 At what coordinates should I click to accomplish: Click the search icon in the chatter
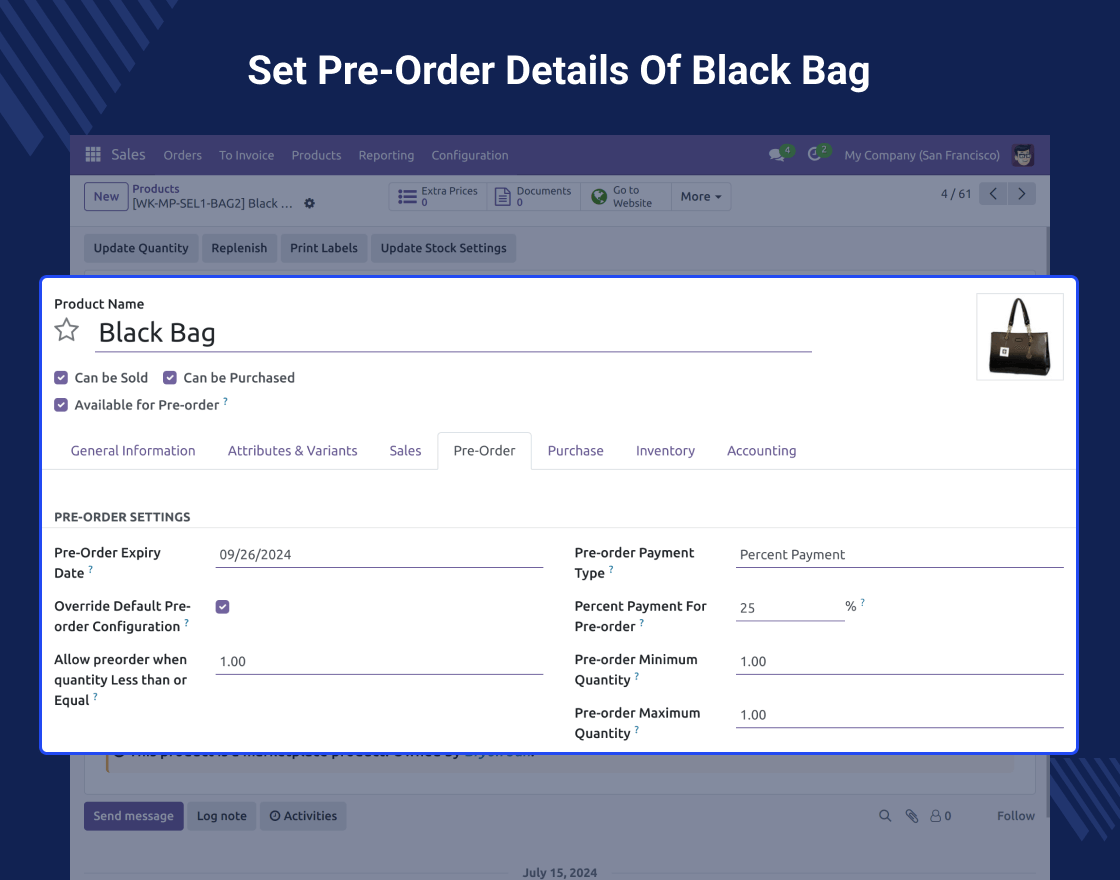(884, 816)
